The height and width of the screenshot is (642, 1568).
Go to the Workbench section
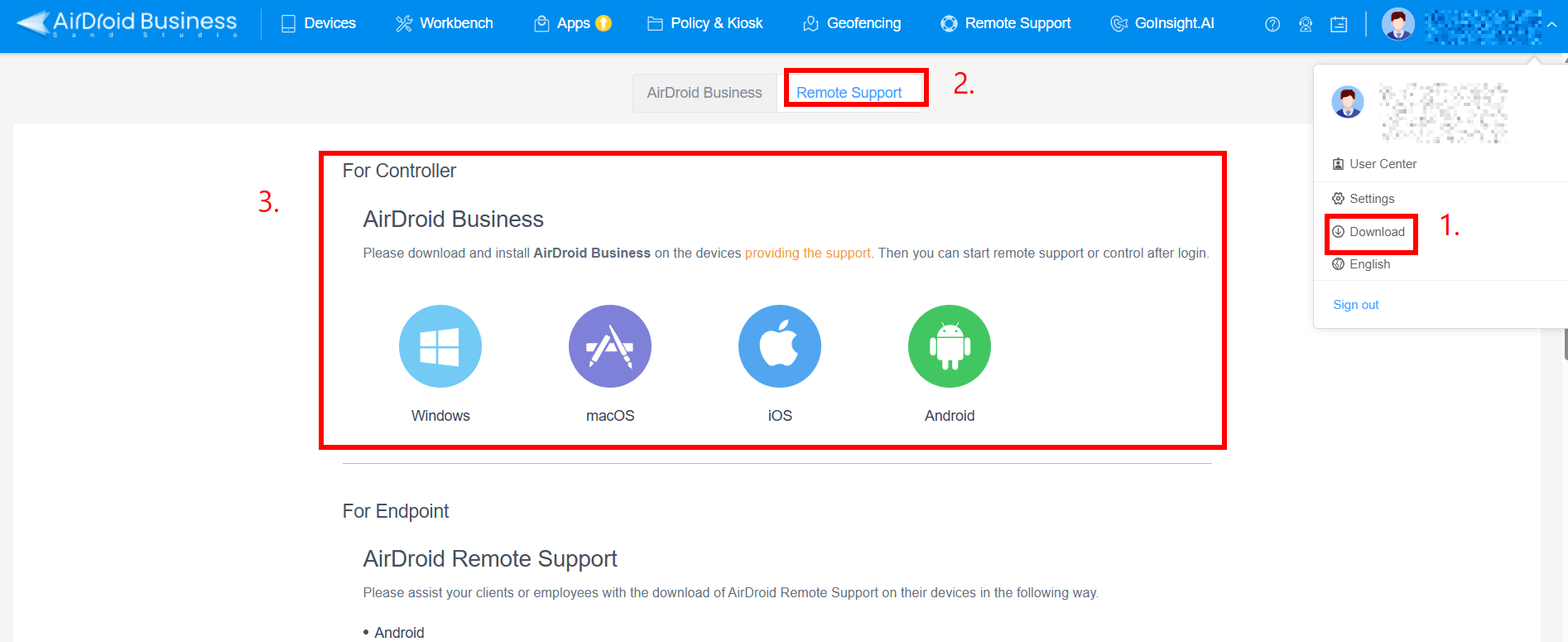(444, 23)
